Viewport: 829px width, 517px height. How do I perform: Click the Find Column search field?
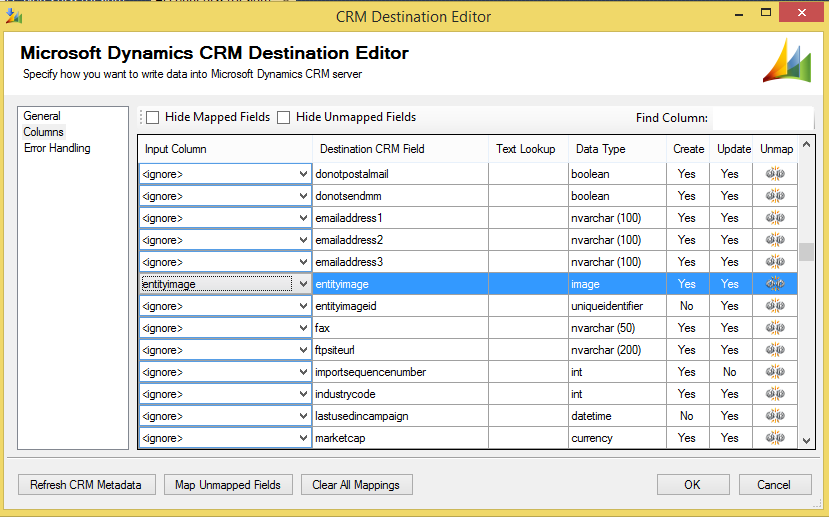[x=760, y=118]
